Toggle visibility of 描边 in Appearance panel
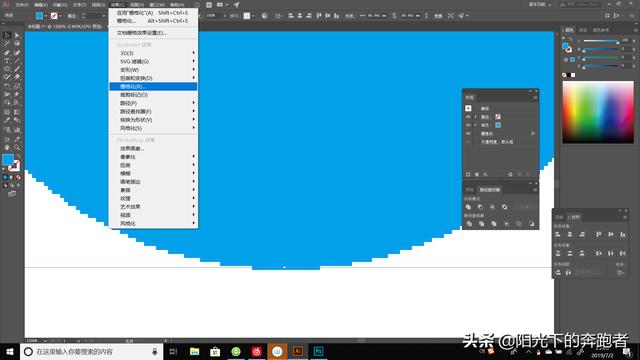 468,117
